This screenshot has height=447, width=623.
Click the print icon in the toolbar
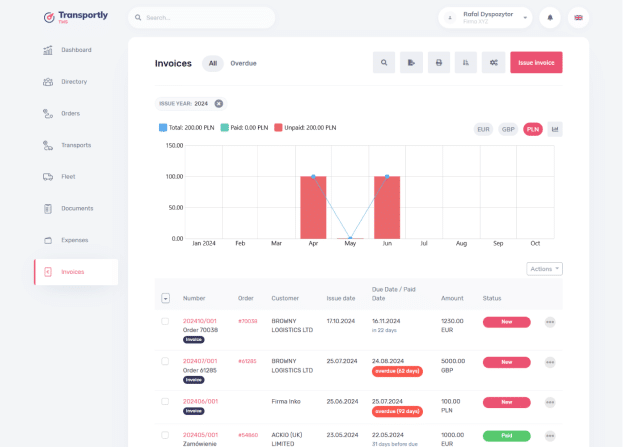point(439,62)
